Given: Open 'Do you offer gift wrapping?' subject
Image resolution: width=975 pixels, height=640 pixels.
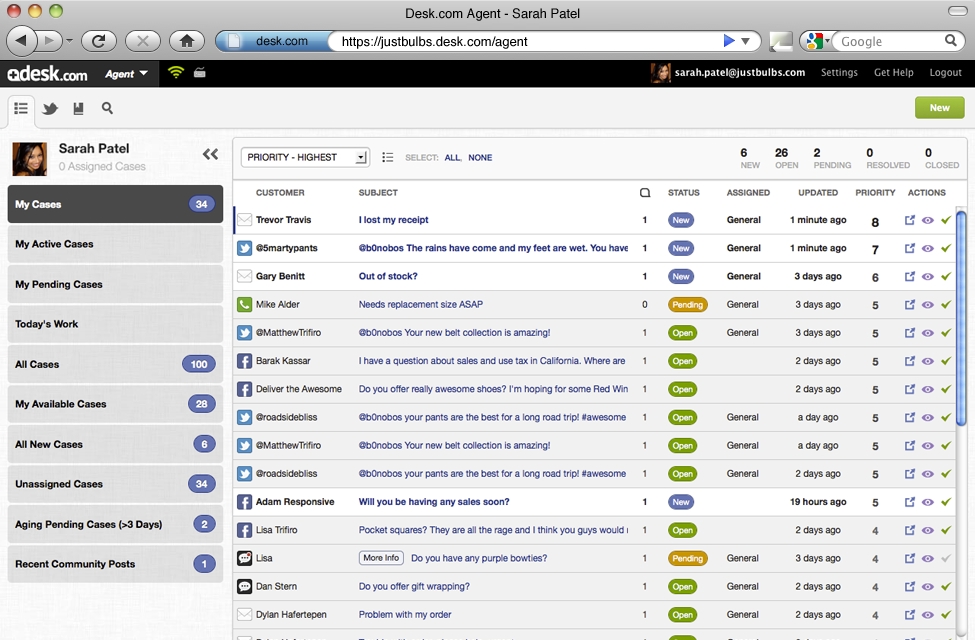Looking at the screenshot, I should point(414,587).
